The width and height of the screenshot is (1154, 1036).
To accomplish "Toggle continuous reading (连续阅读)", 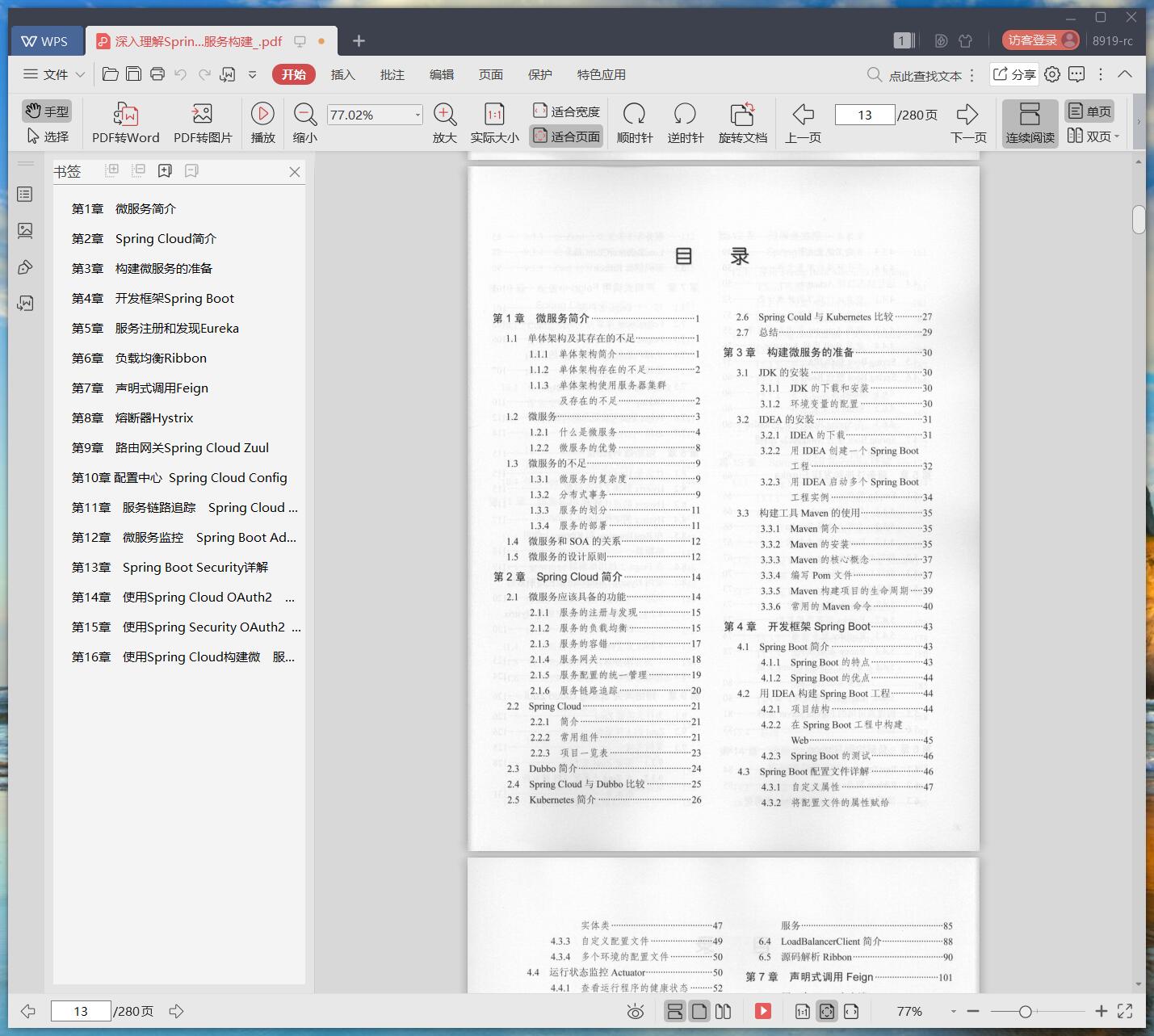I will point(1030,123).
